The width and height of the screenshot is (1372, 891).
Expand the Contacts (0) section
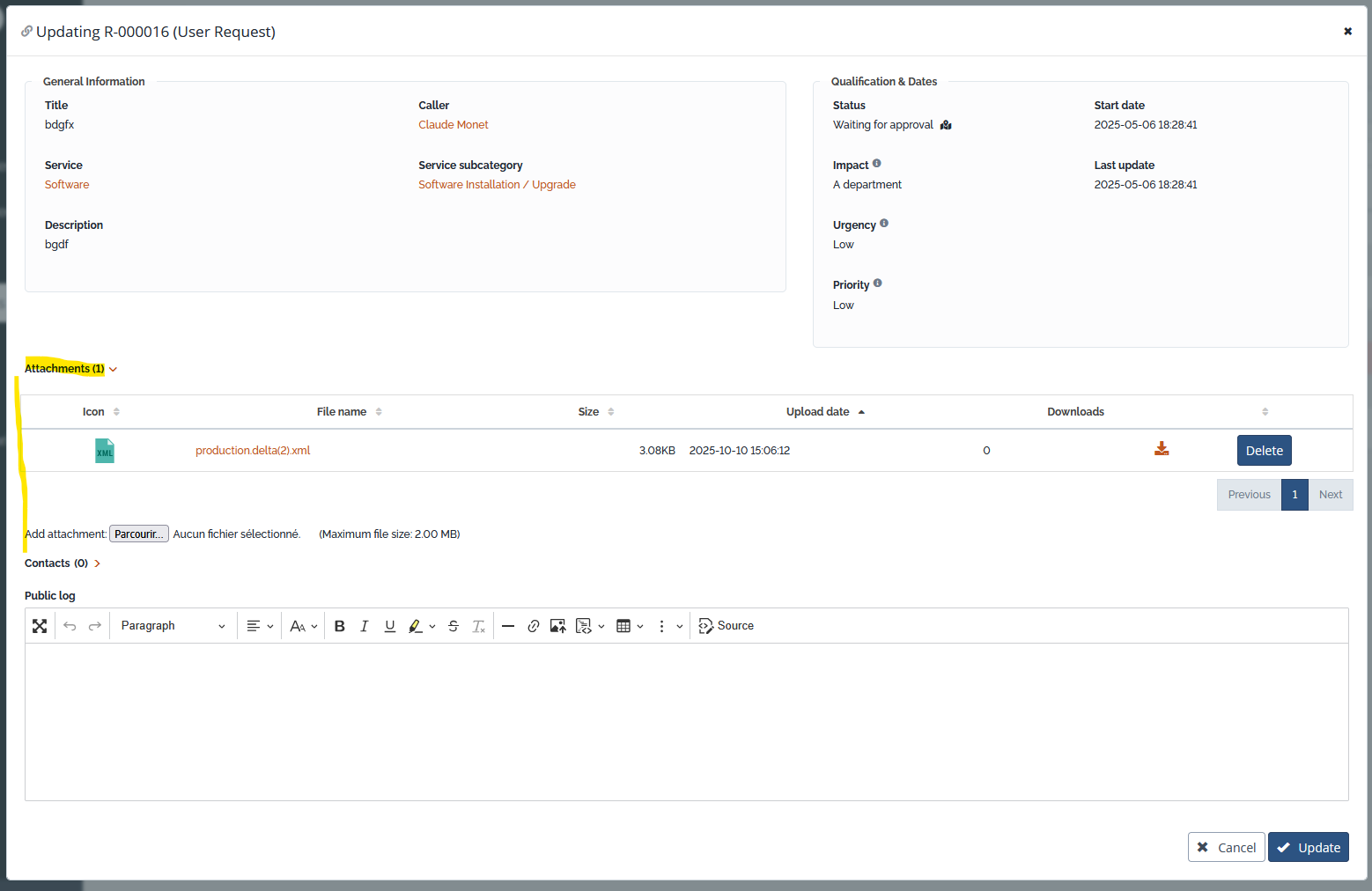[63, 563]
